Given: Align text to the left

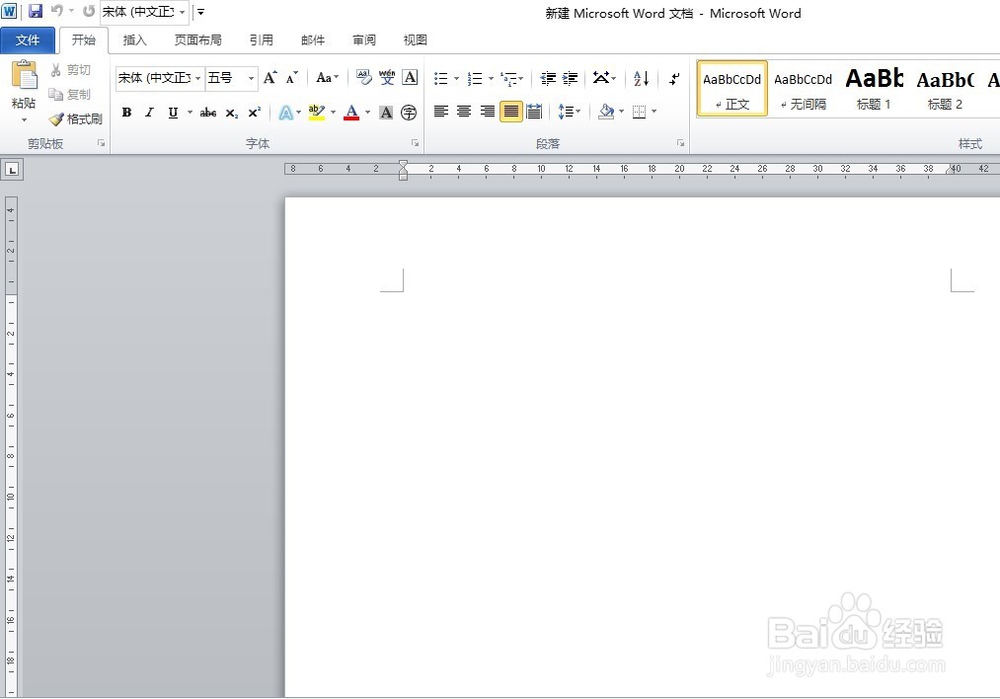Looking at the screenshot, I should click(x=441, y=112).
